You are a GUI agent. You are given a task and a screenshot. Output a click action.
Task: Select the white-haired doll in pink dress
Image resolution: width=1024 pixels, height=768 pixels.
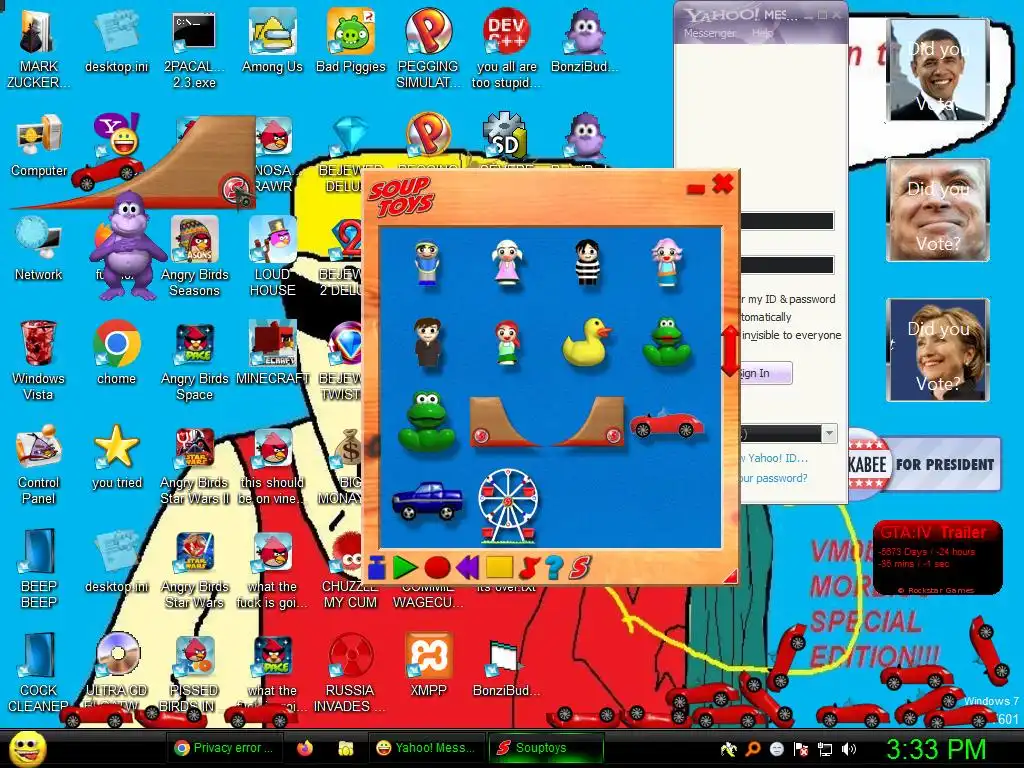click(507, 261)
